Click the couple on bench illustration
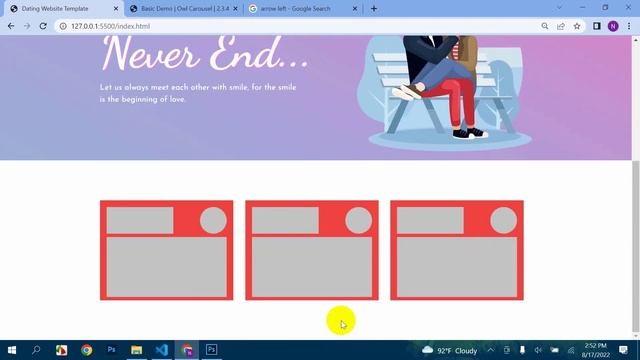Viewport: 640px width, 360px height. [444, 92]
